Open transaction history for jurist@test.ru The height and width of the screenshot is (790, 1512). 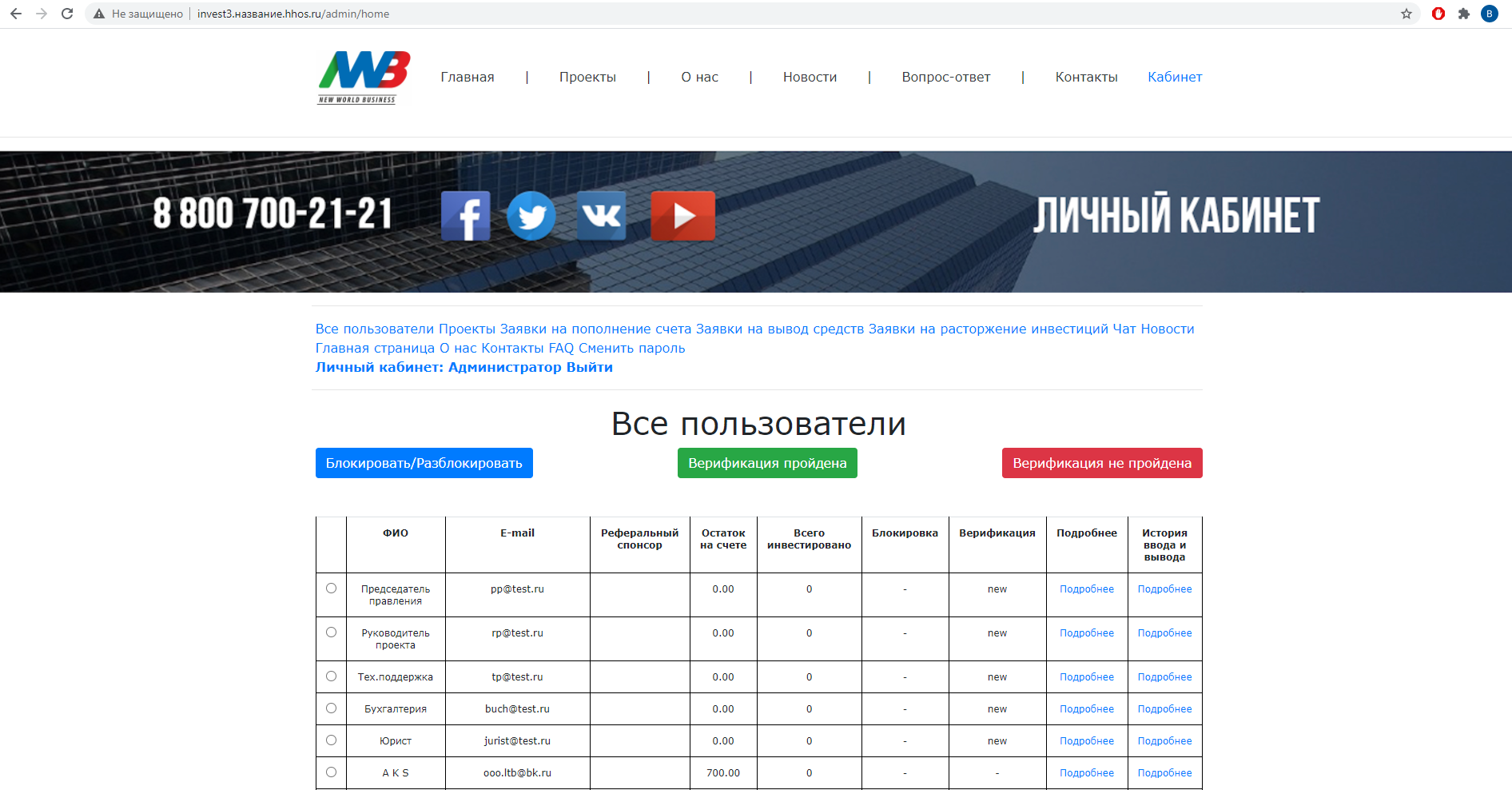[1164, 741]
